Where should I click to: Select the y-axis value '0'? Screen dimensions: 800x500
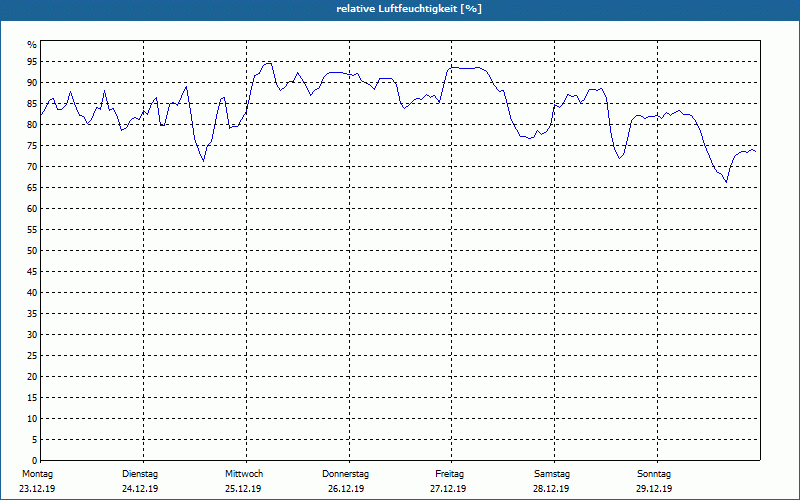(x=34, y=461)
